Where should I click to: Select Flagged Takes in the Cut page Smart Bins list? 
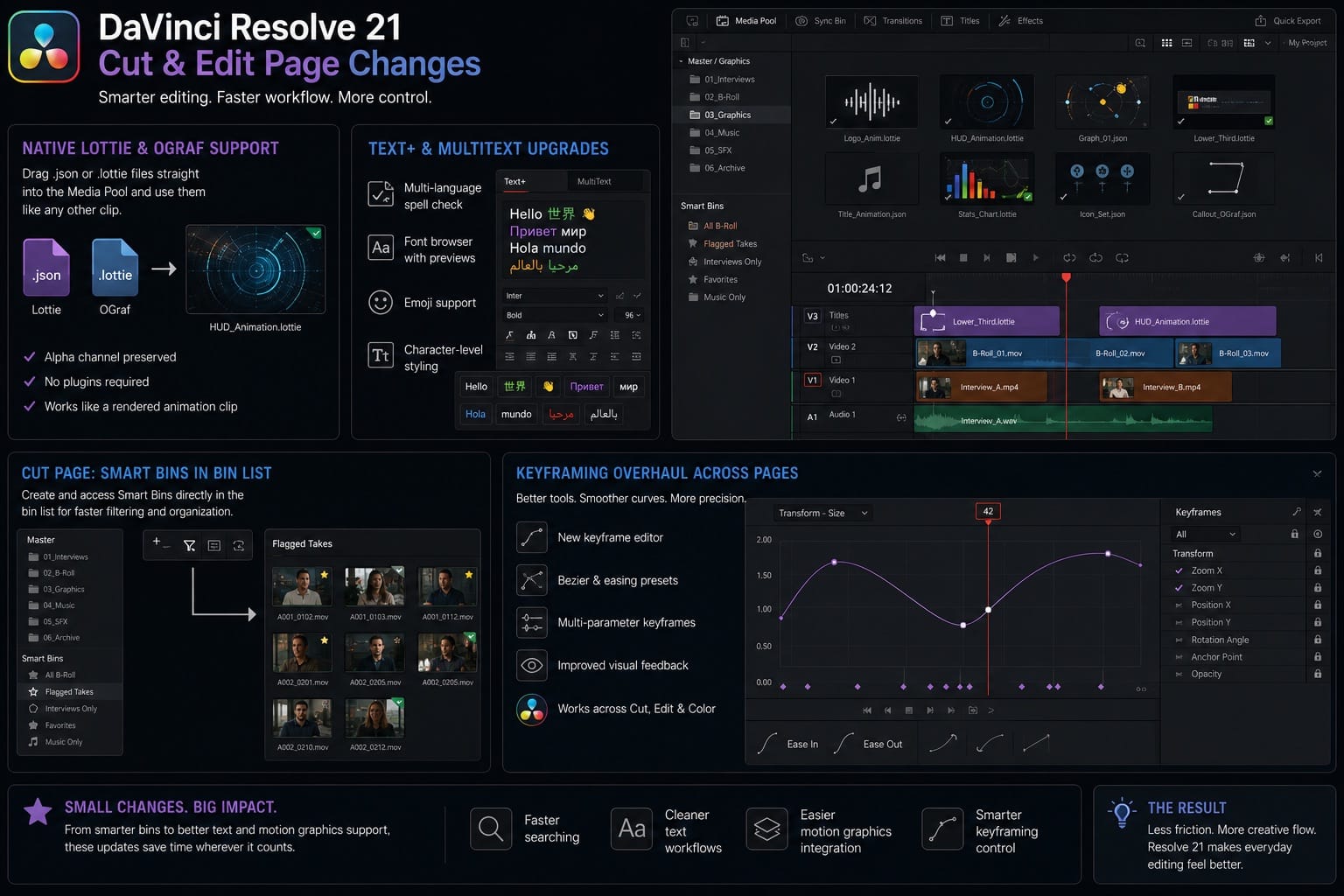point(70,692)
